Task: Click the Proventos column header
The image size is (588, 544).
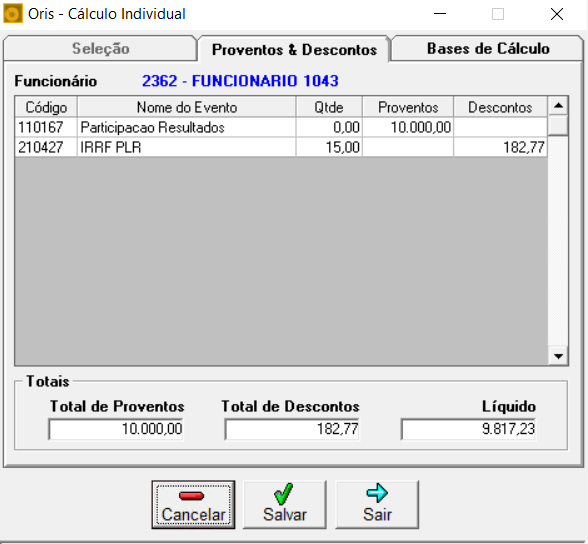Action: 408,107
